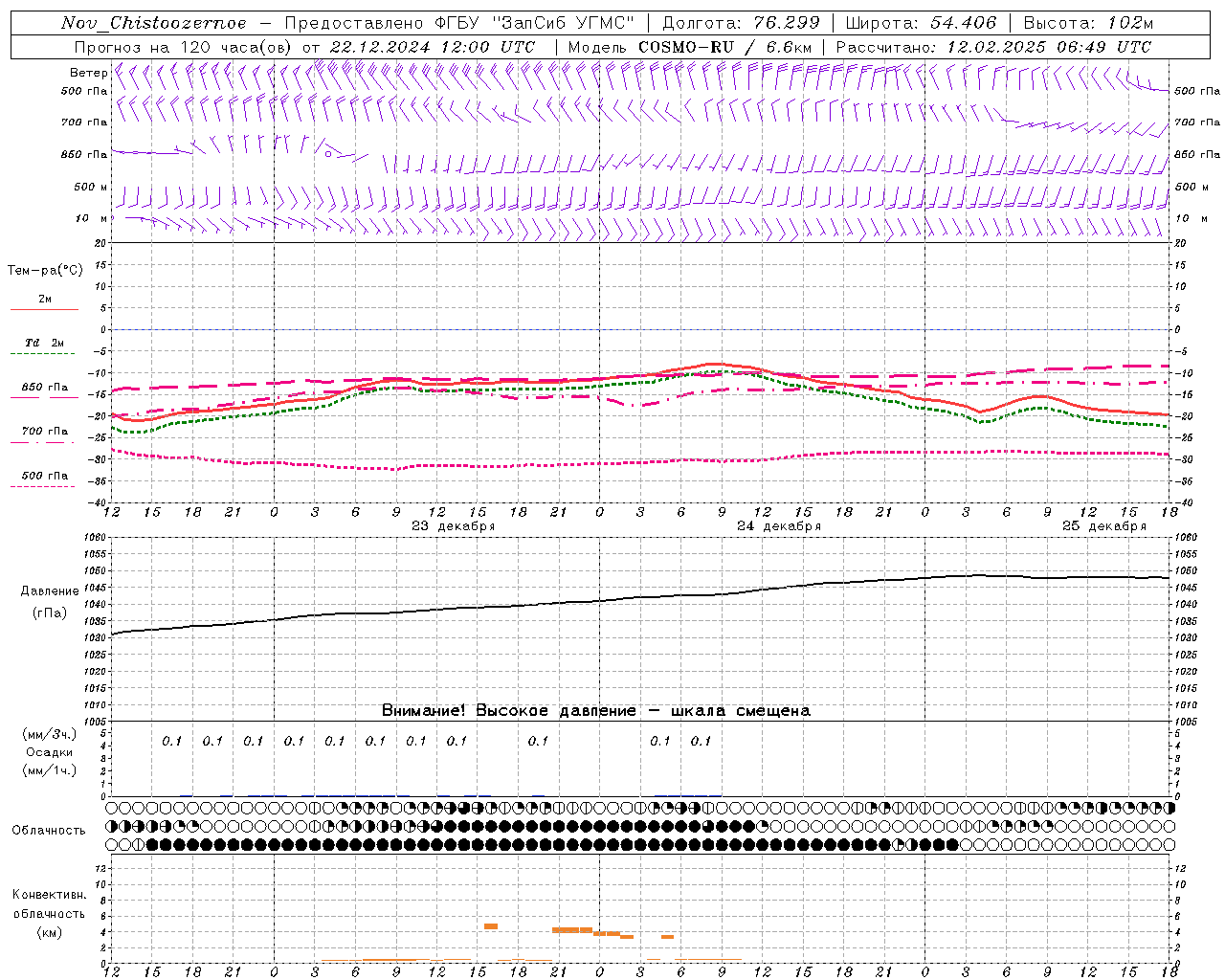
Task: Click the '25 декабря' date label
Action: [1104, 526]
